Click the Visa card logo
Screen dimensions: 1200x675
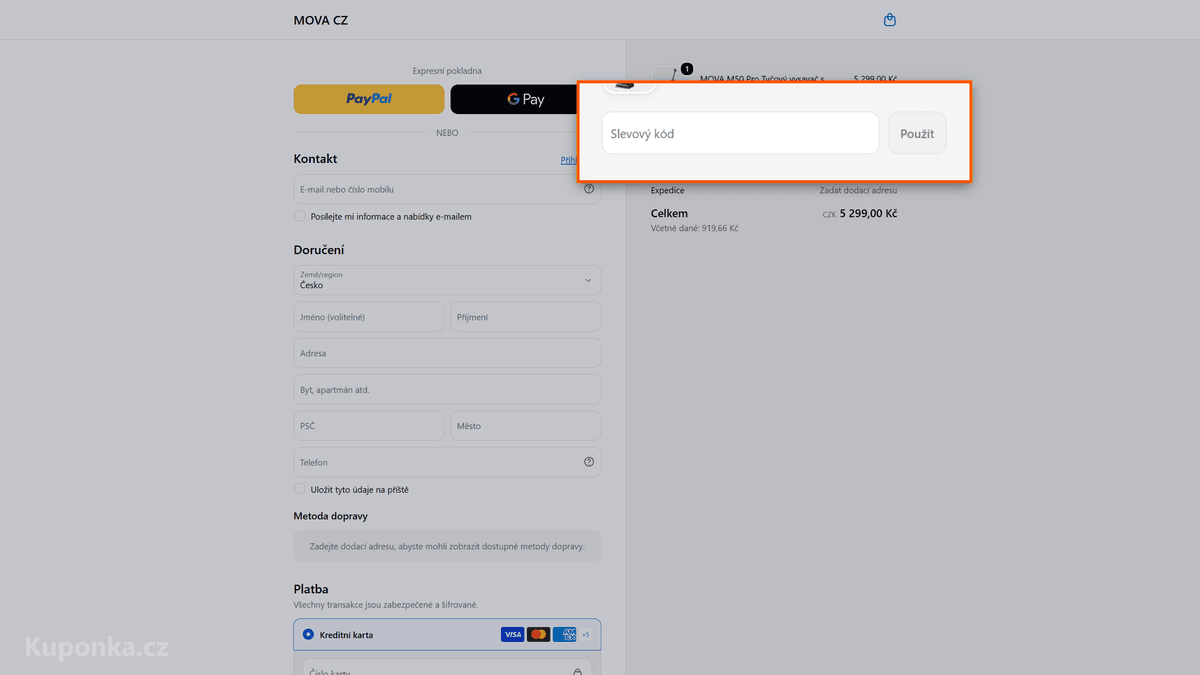pyautogui.click(x=512, y=634)
